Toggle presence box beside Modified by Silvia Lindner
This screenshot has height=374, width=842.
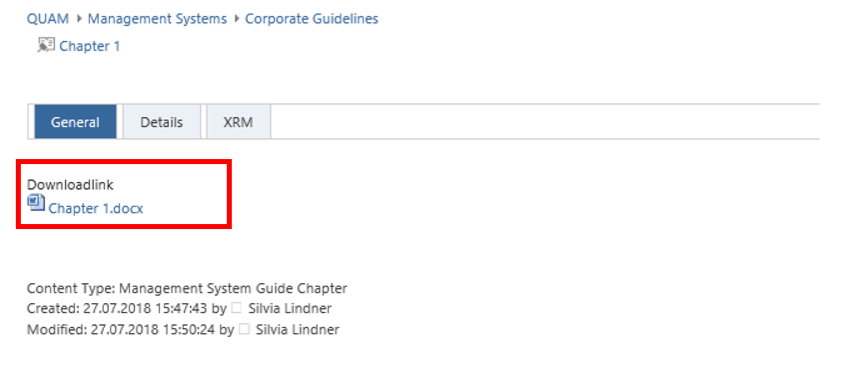point(244,329)
